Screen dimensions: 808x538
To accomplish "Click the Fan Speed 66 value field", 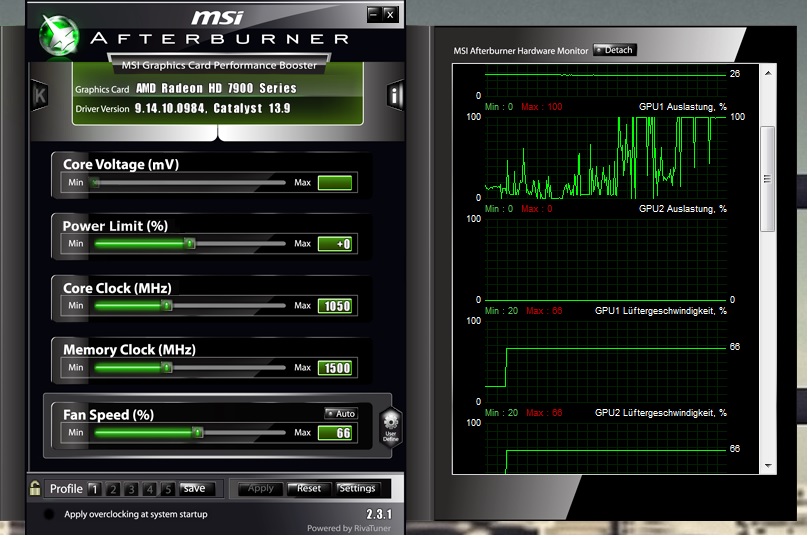I will point(335,432).
